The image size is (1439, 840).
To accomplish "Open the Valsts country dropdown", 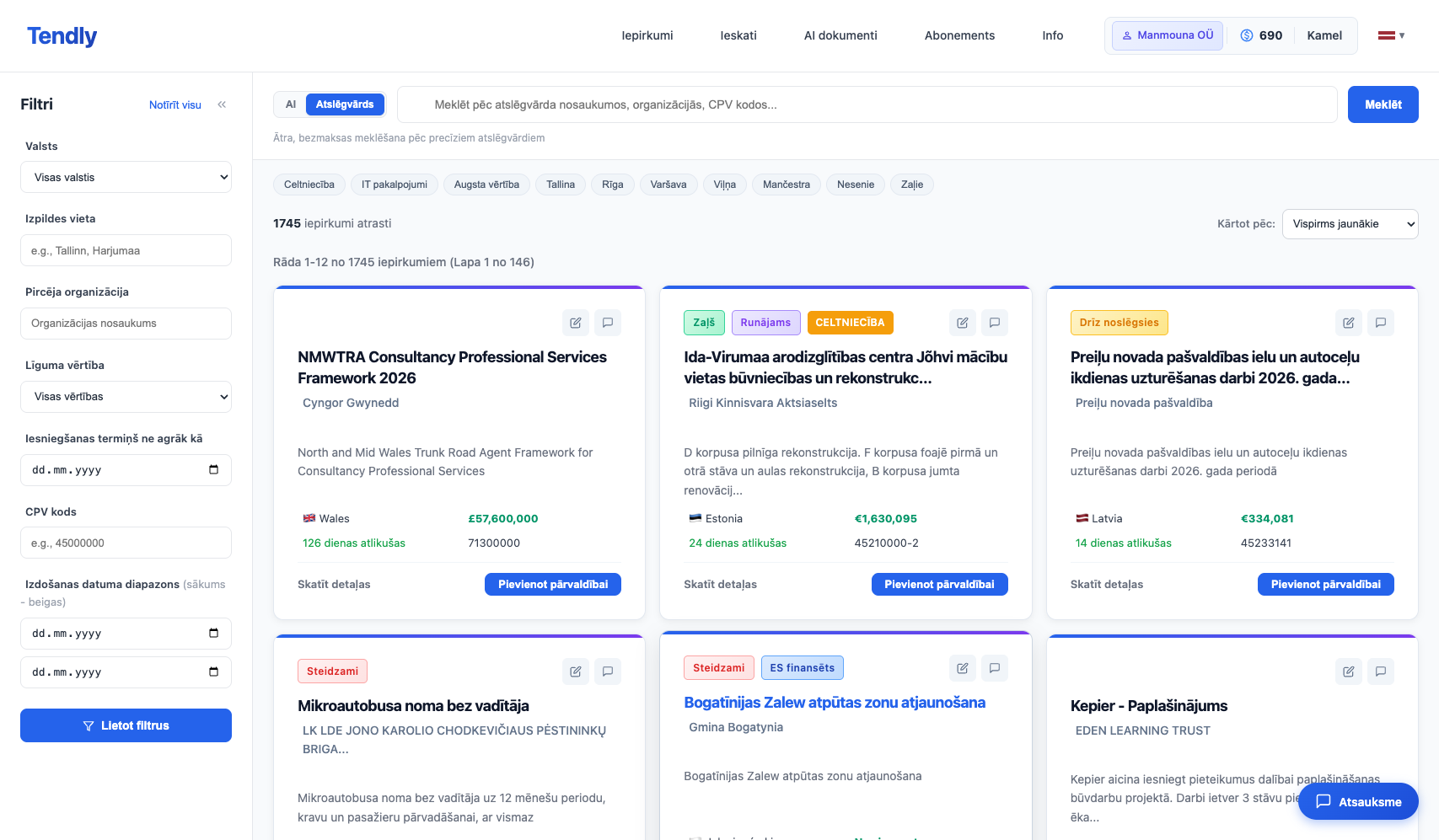I will pos(126,178).
